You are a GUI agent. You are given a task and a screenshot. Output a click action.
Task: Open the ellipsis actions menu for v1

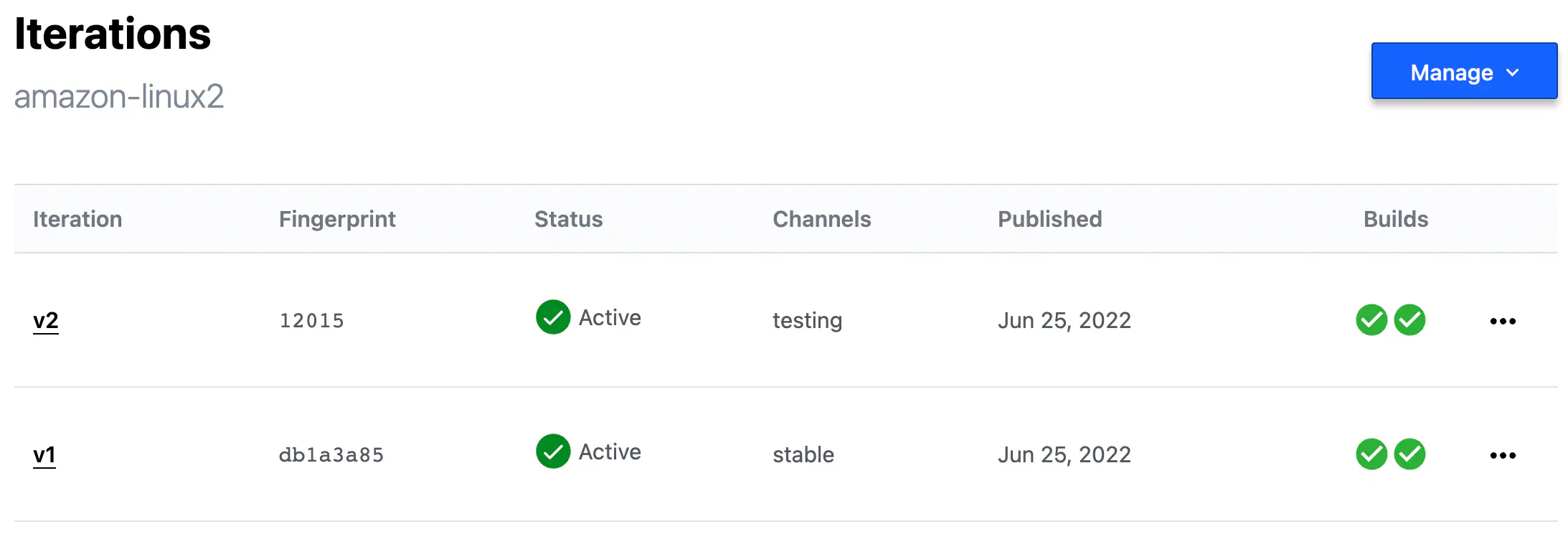click(x=1503, y=454)
